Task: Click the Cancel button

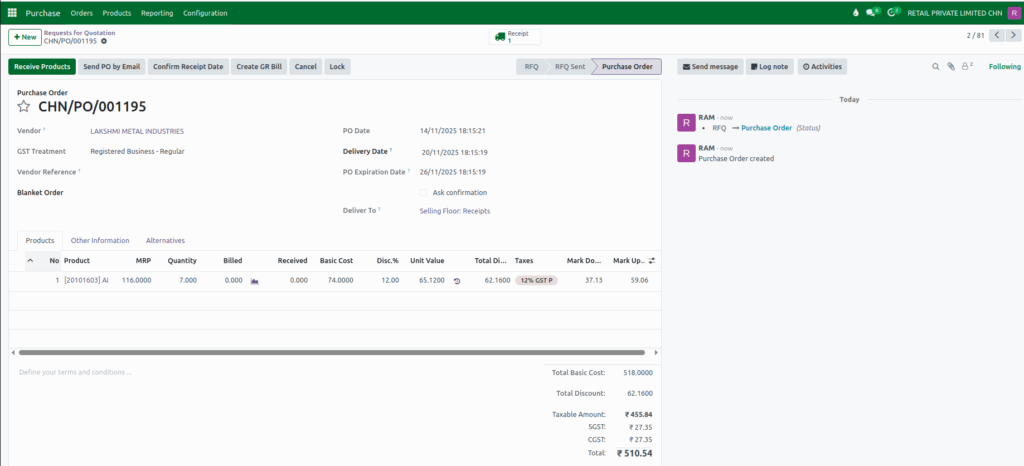Action: click(x=306, y=67)
